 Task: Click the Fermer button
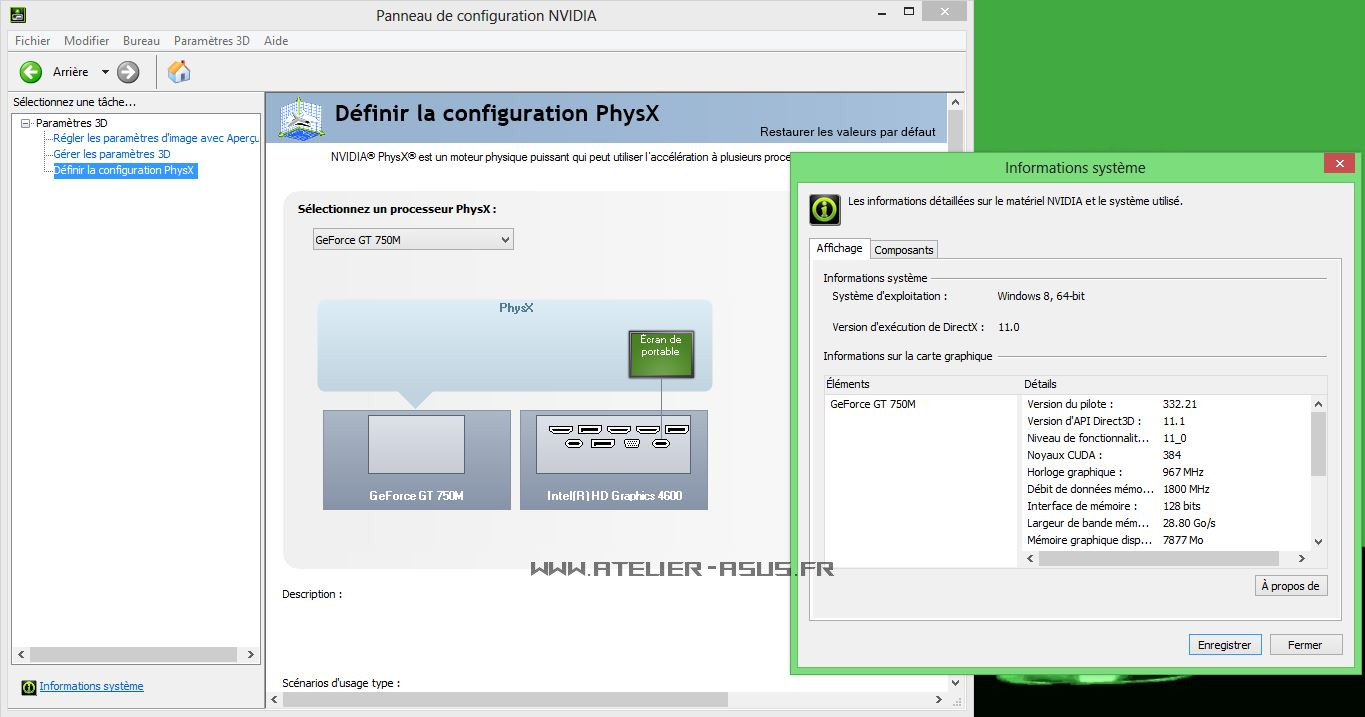point(1305,645)
